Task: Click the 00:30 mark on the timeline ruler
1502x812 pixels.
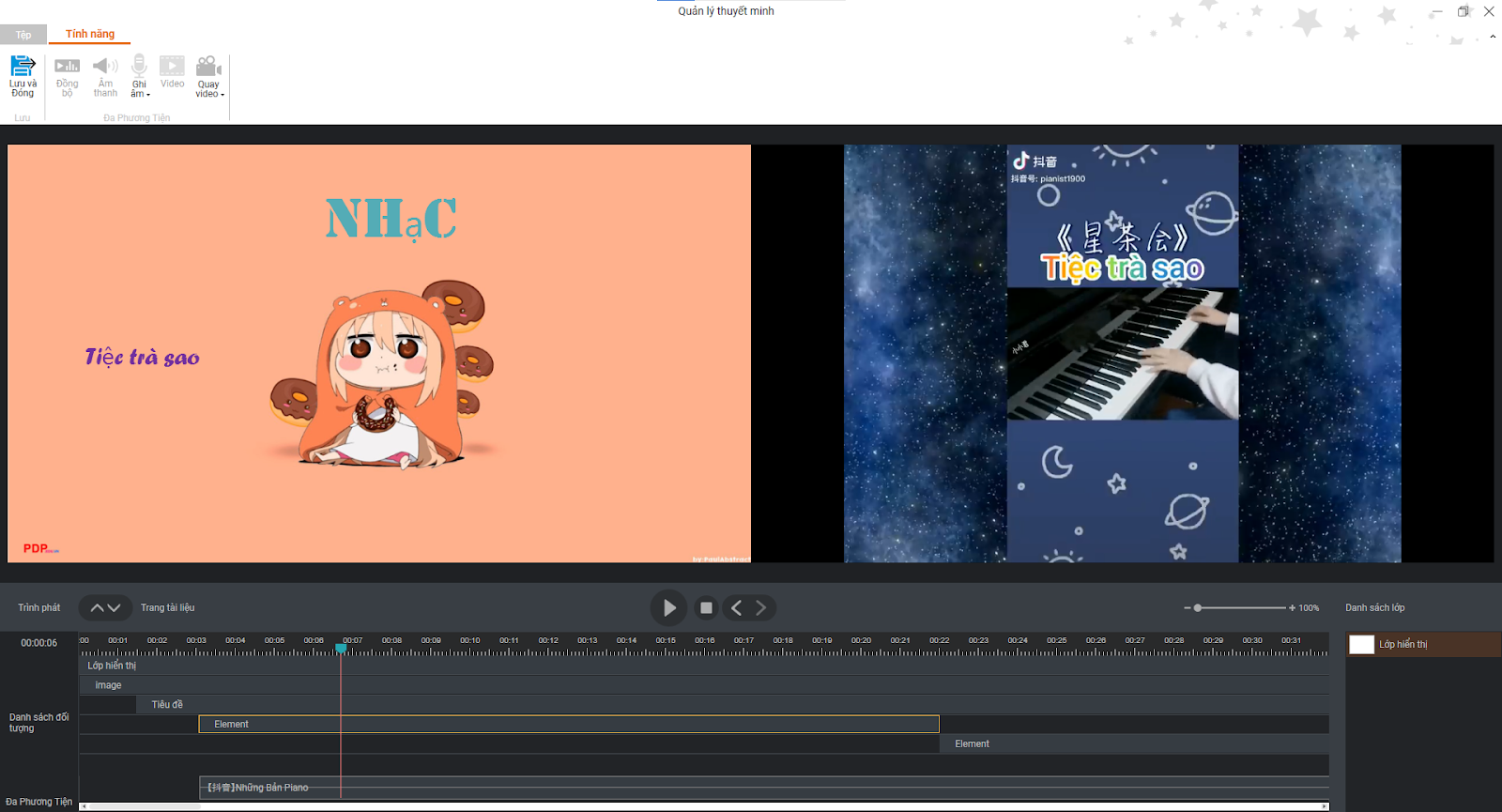Action: coord(1252,641)
